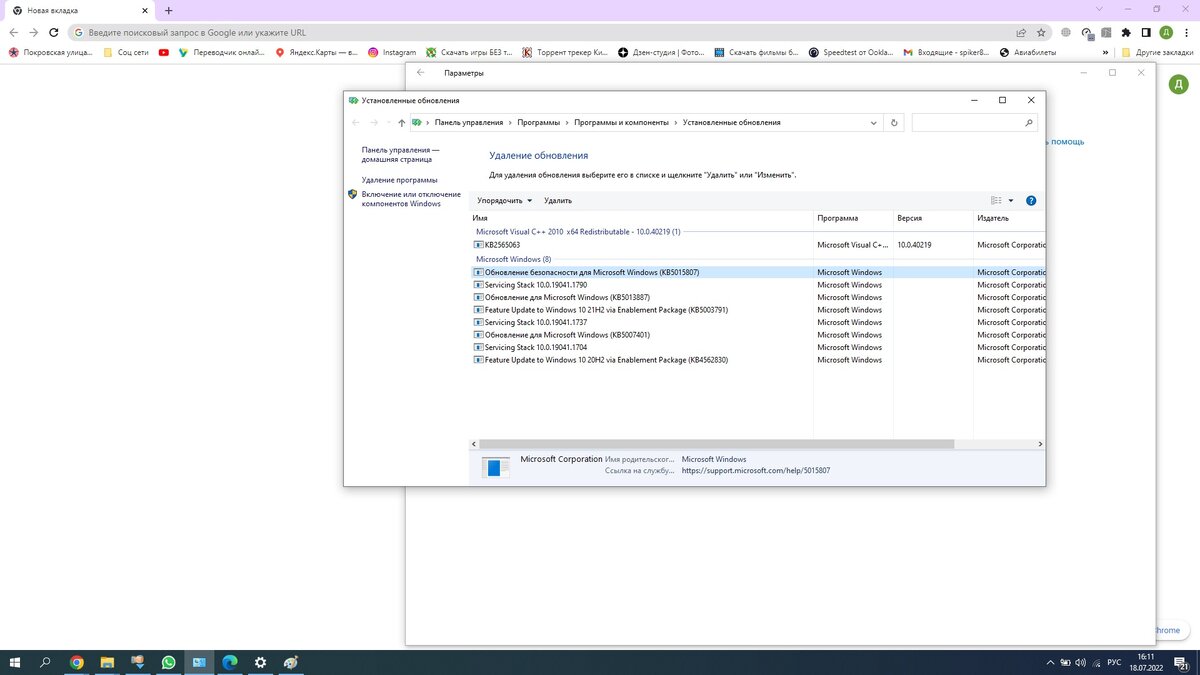Click Панель управления breadcrumb
The image size is (1200, 675).
coord(469,123)
